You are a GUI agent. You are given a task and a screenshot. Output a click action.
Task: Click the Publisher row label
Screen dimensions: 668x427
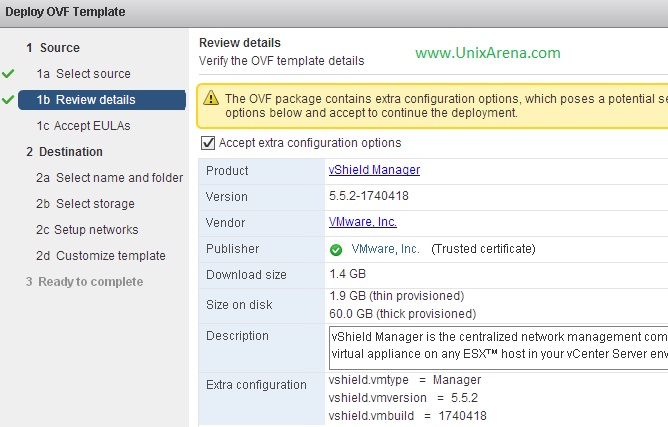pos(233,249)
